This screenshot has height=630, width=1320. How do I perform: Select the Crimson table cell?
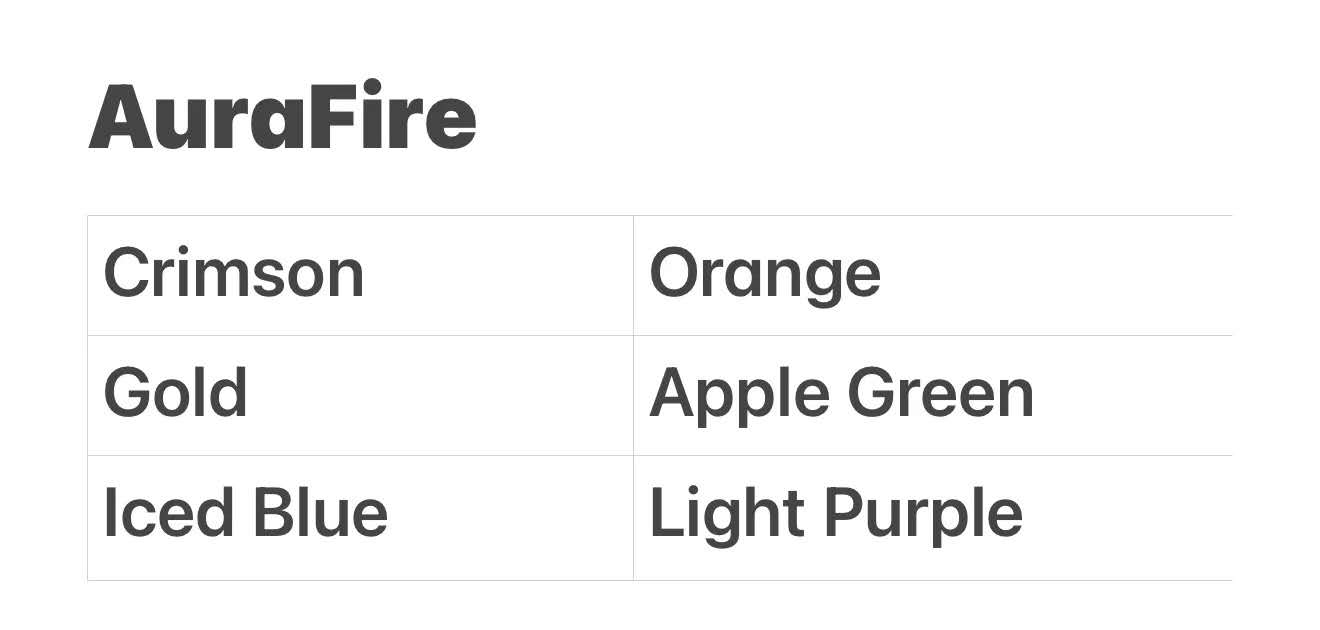(234, 274)
